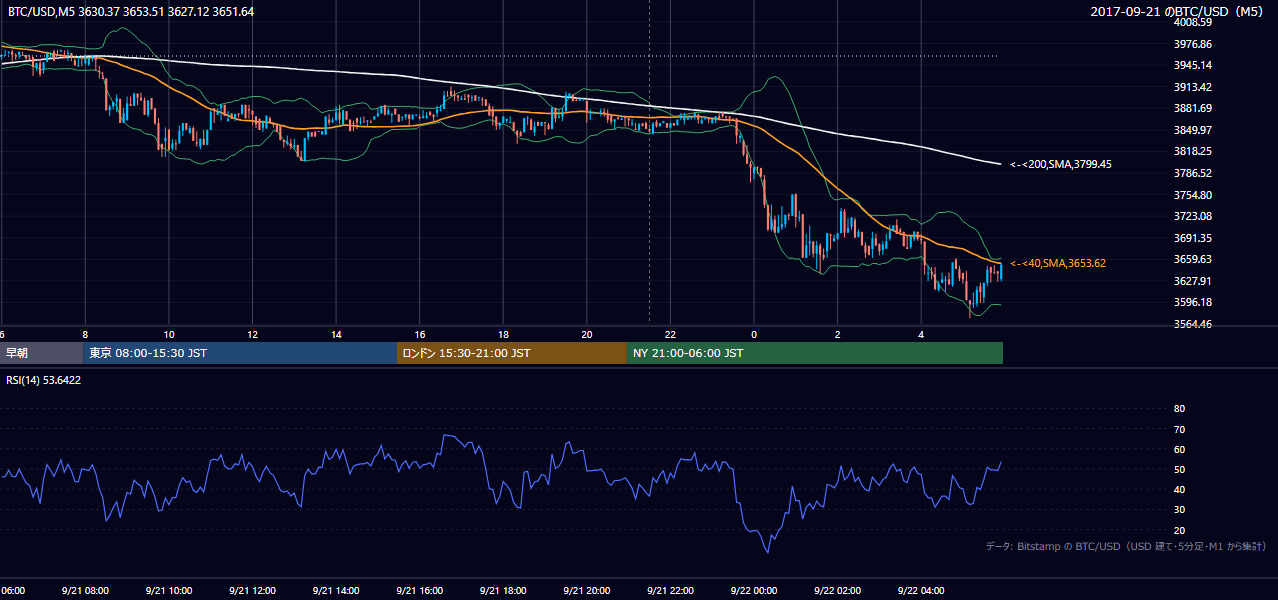Click price axis value 3818.25

click(1193, 151)
